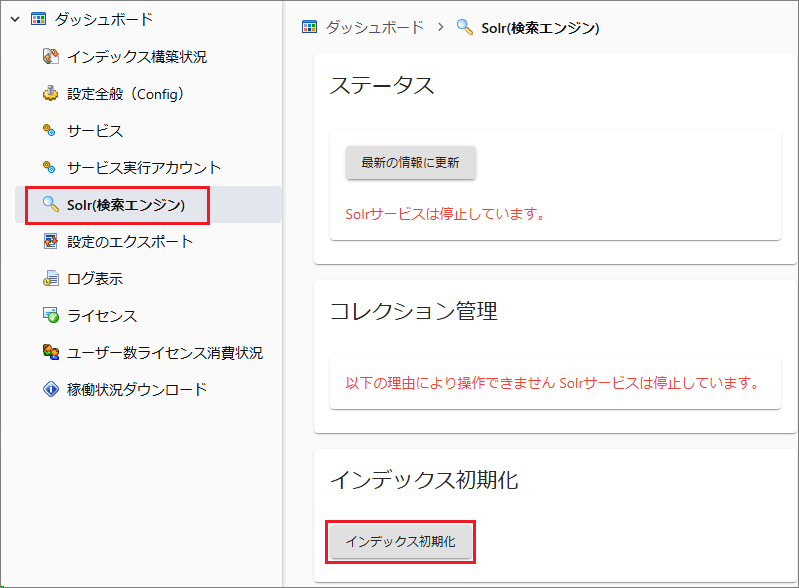Click the ライセンス icon

coord(51,316)
